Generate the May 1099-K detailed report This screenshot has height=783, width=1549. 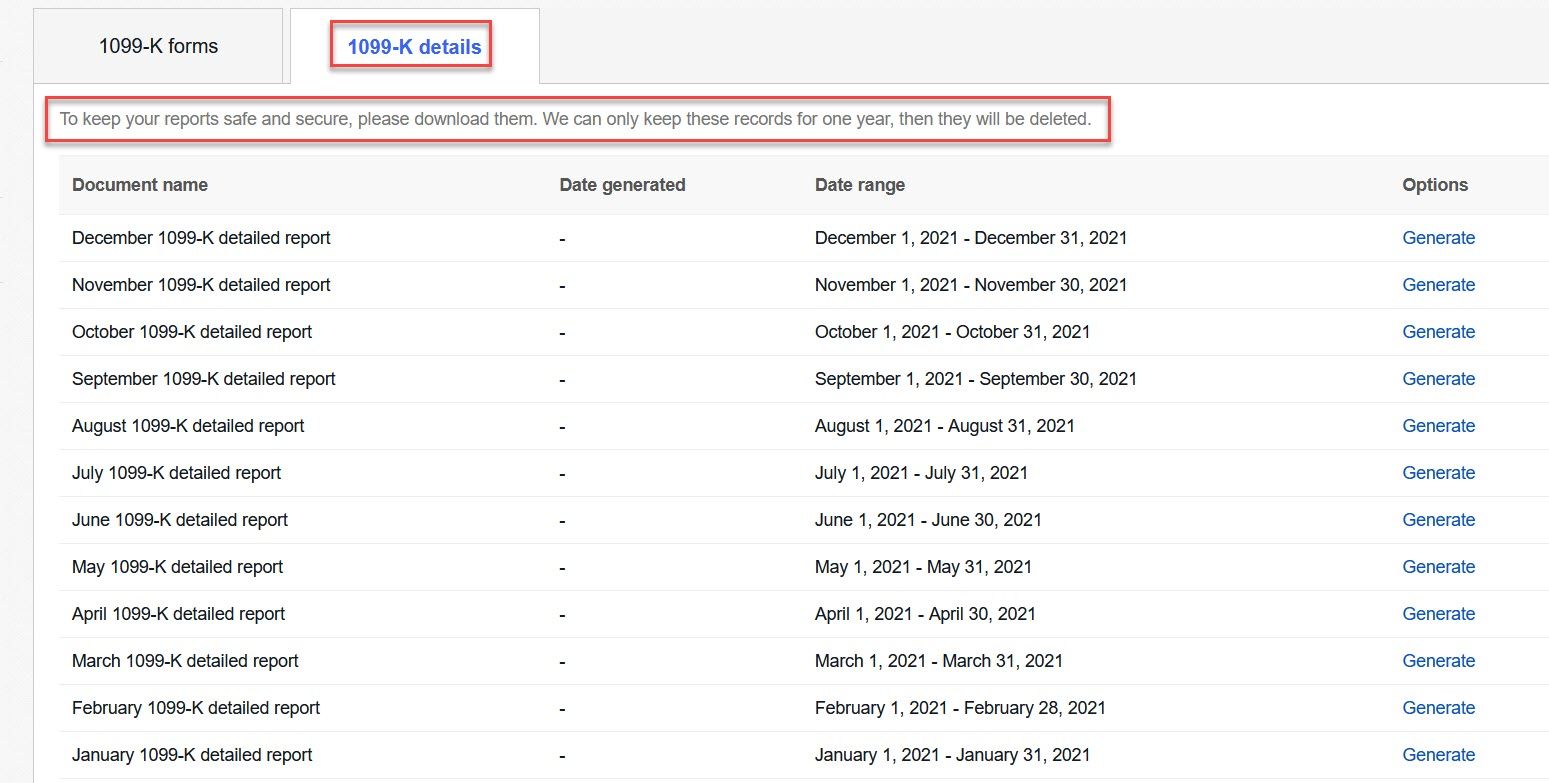click(1439, 567)
